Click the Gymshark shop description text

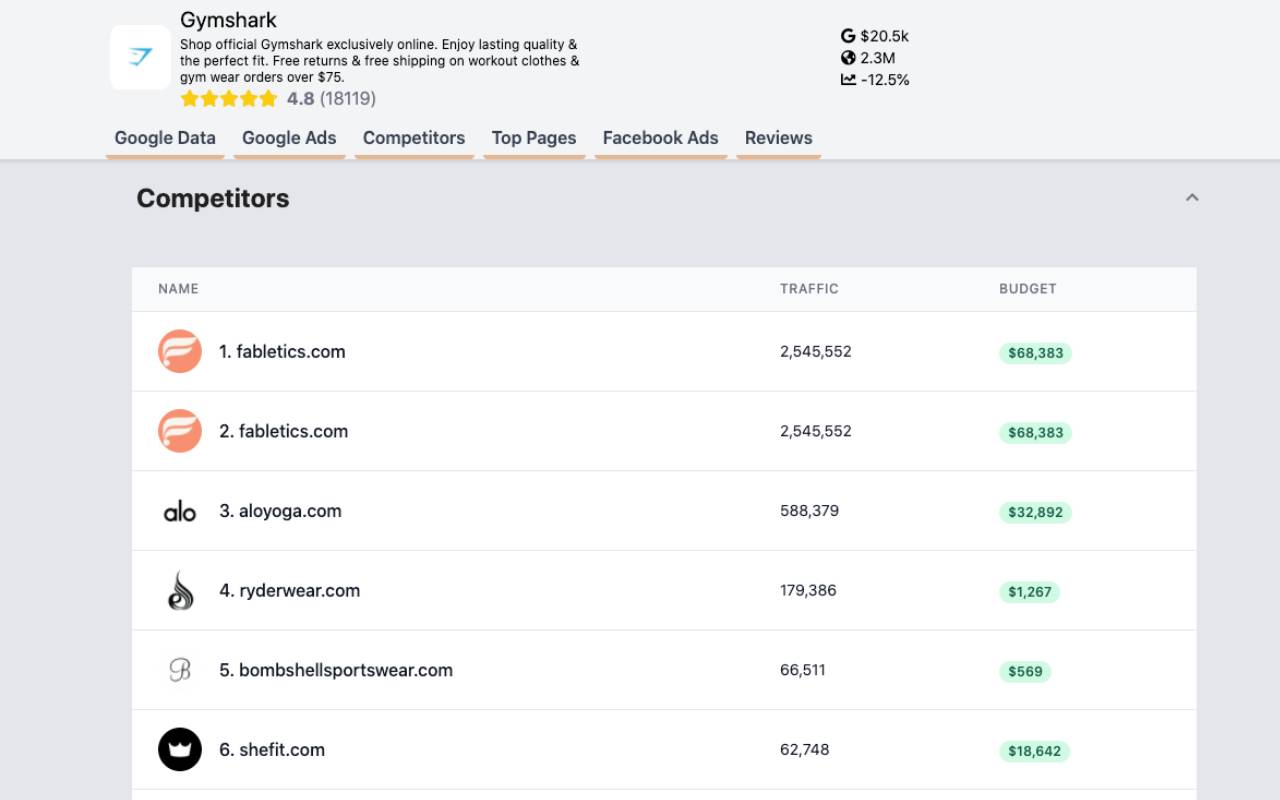coord(380,61)
